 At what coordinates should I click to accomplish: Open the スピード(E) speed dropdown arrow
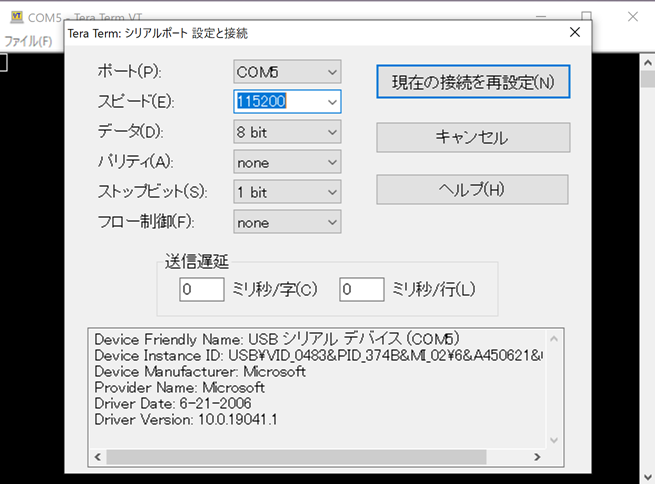333,102
